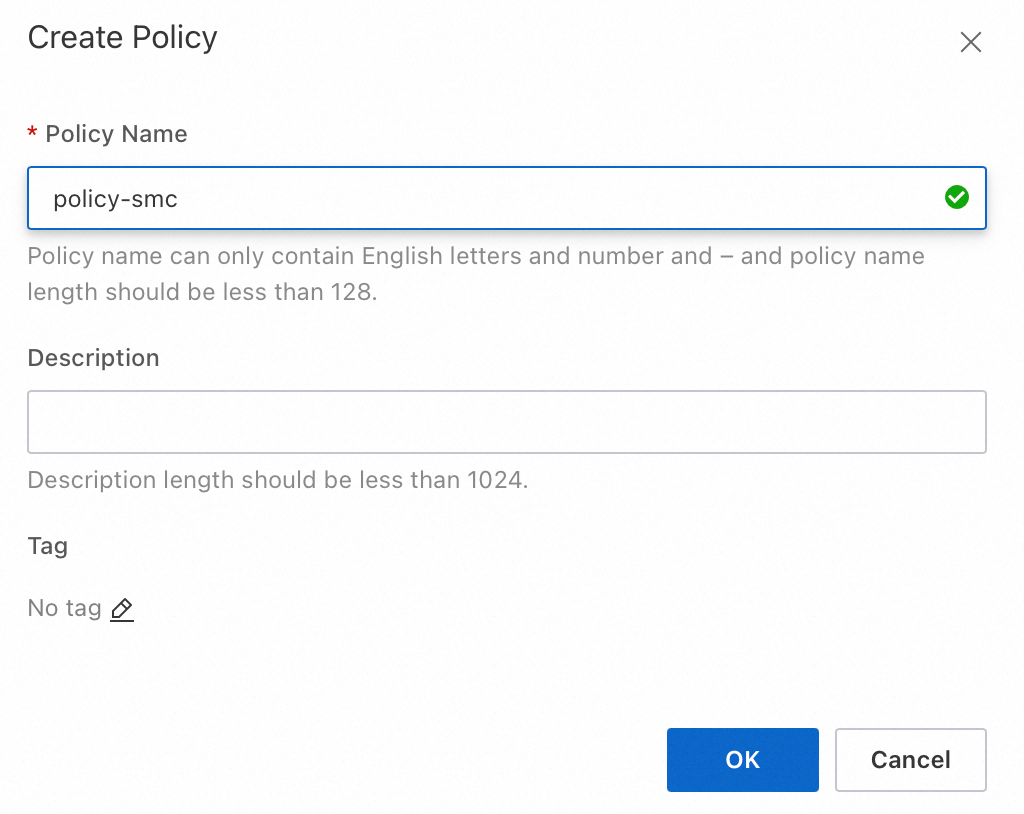Click the 'policy-smc' text in the name field
Screen dimensions: 1024x814
coord(115,199)
